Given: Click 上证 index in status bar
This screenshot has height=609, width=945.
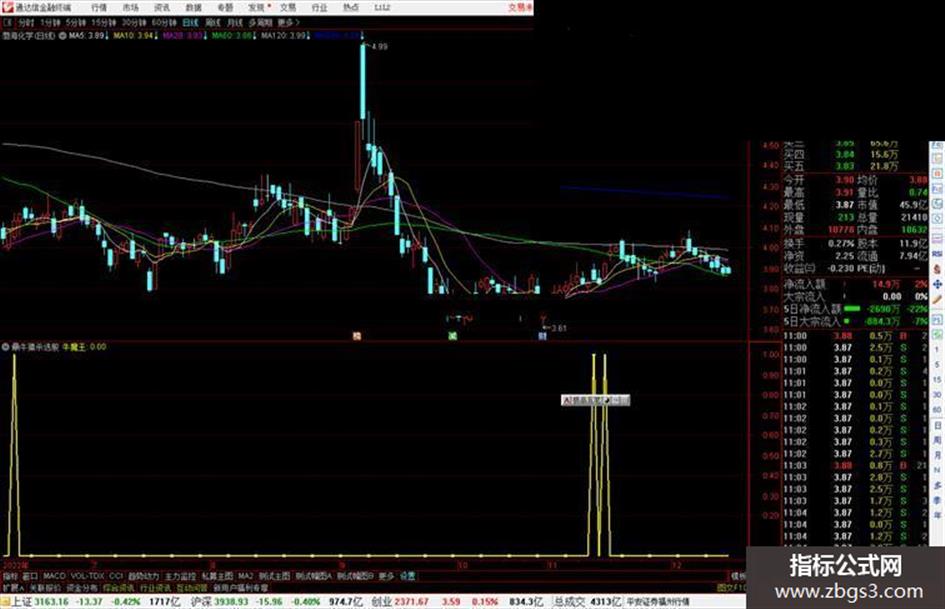Looking at the screenshot, I should pos(22,602).
